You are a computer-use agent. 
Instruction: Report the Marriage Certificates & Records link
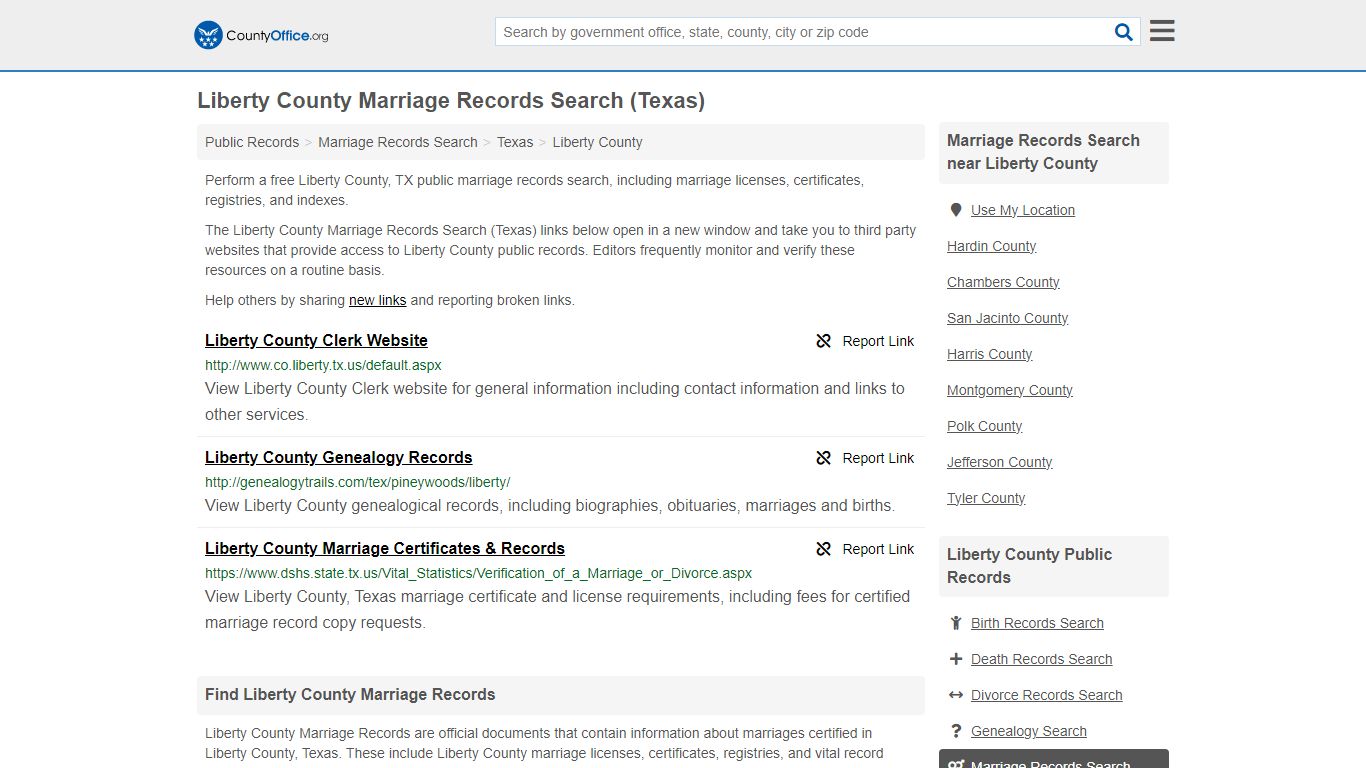[865, 549]
